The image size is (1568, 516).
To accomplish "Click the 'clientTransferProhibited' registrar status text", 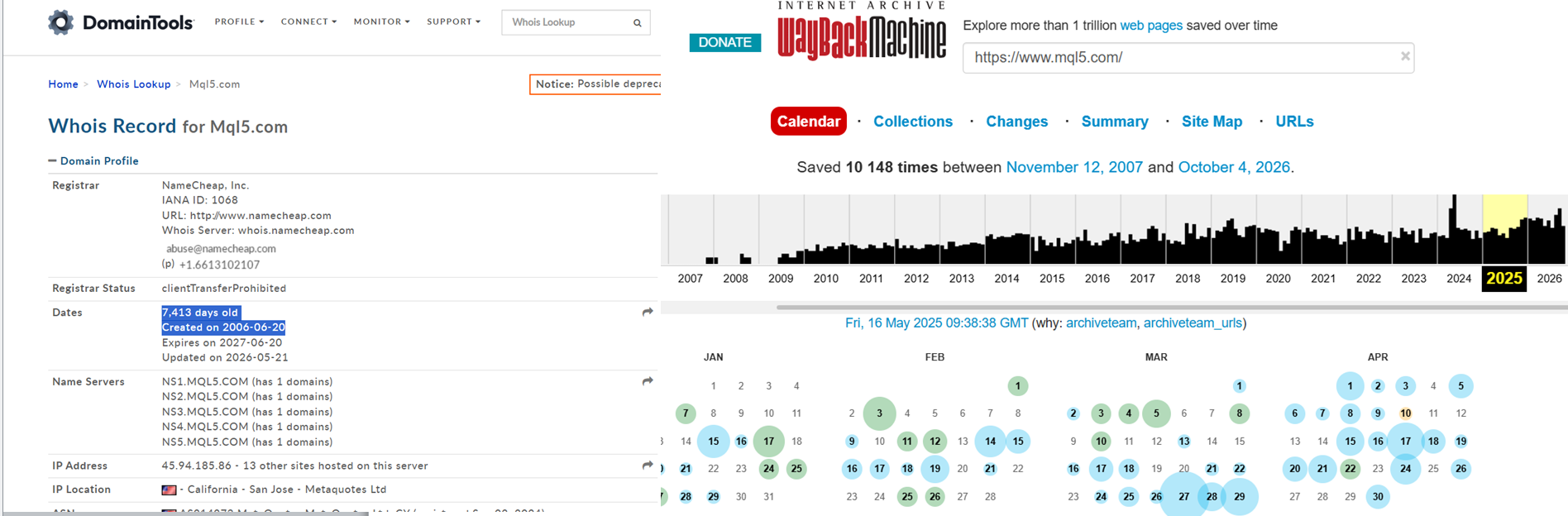I will (224, 288).
